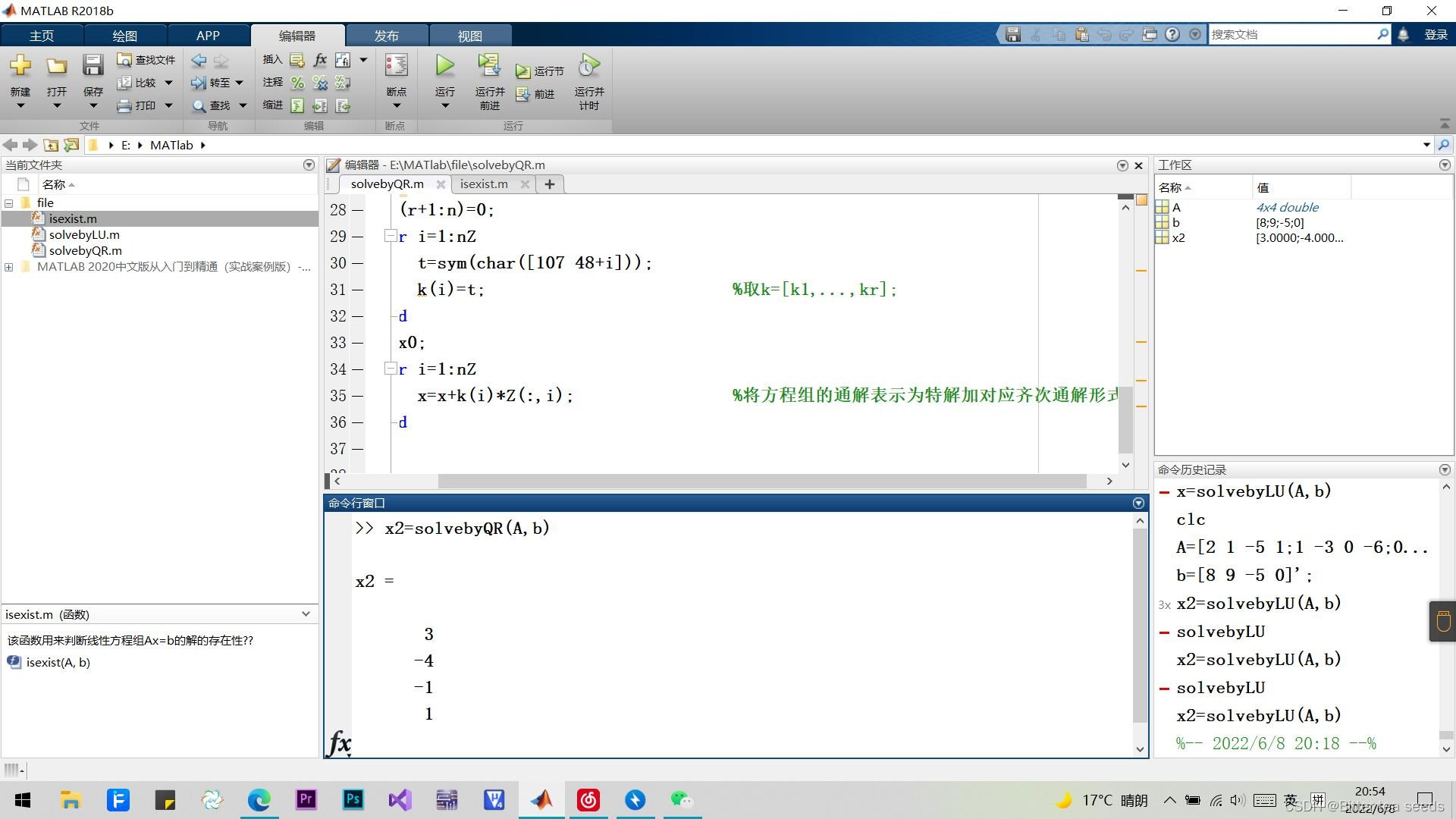
Task: Open the Run (运行) dropdown arrow
Action: (x=445, y=105)
